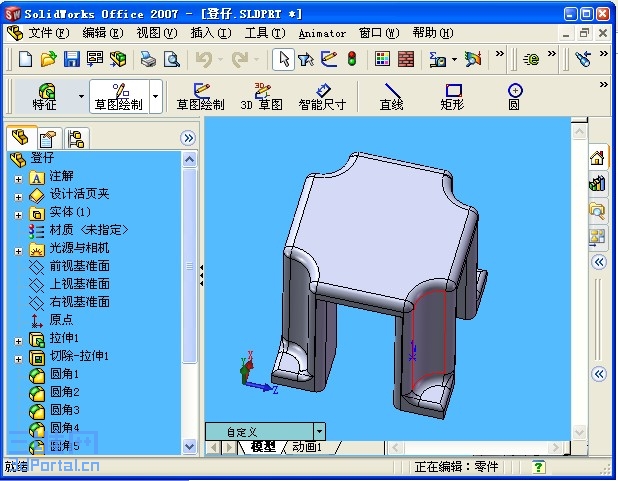Viewport: 618px width, 481px height.
Task: Click the help question mark in the status bar
Action: (x=538, y=467)
